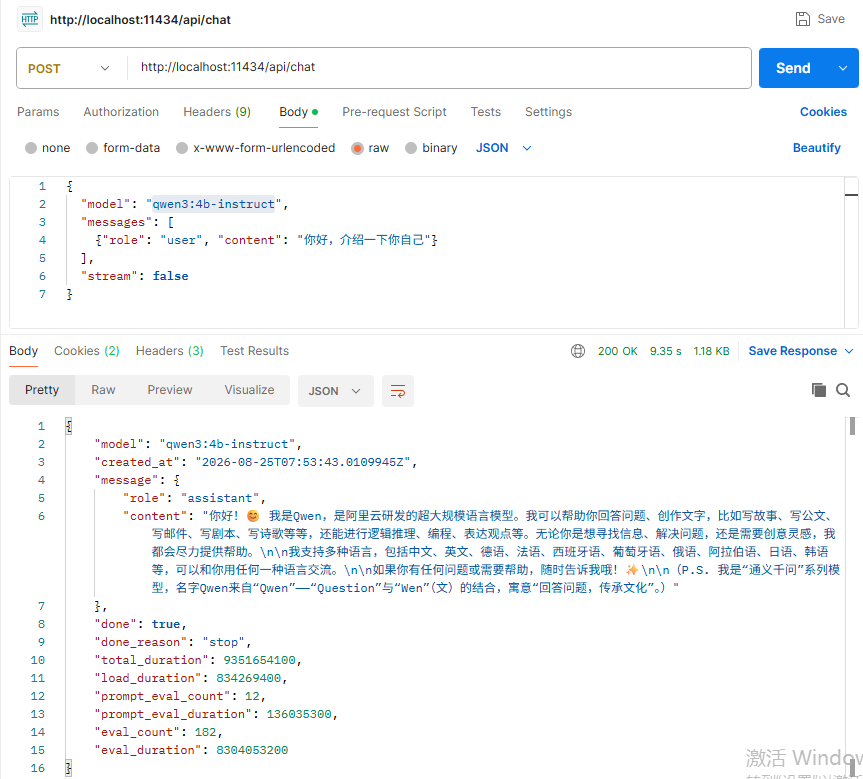
Task: Click the "role": "assistant" line
Action: (194, 498)
